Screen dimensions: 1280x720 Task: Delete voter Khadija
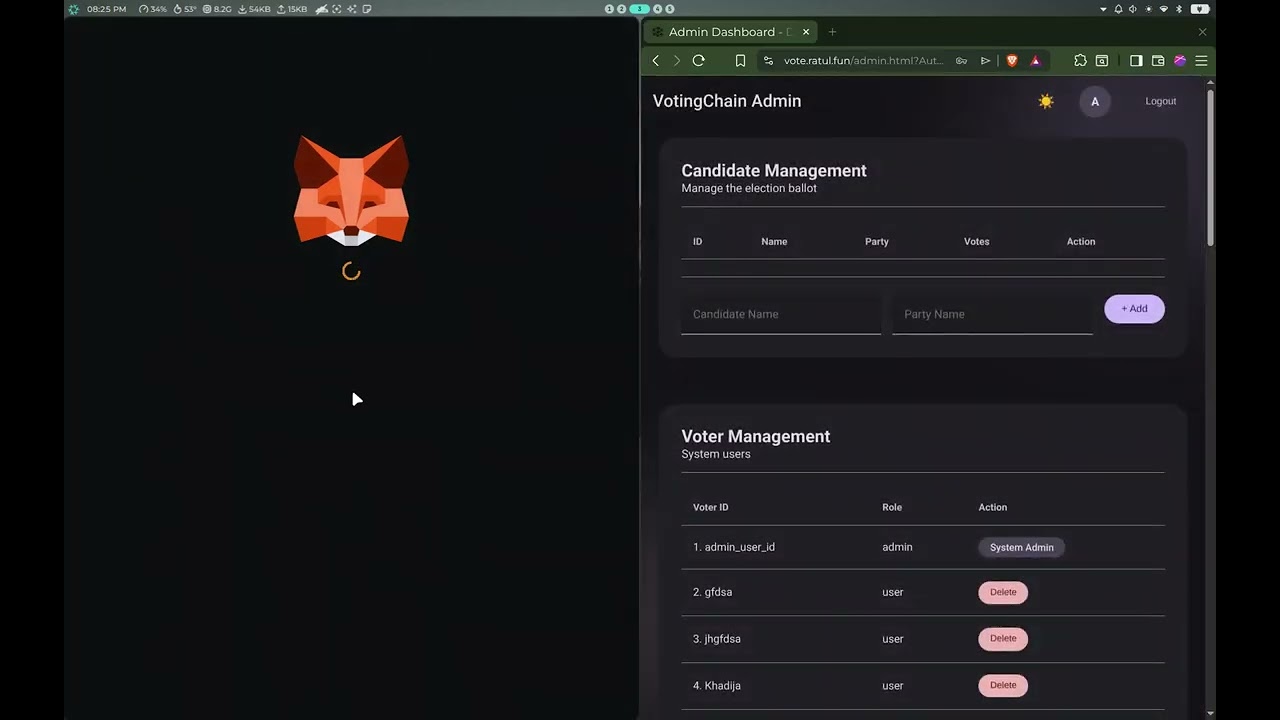tap(1003, 685)
